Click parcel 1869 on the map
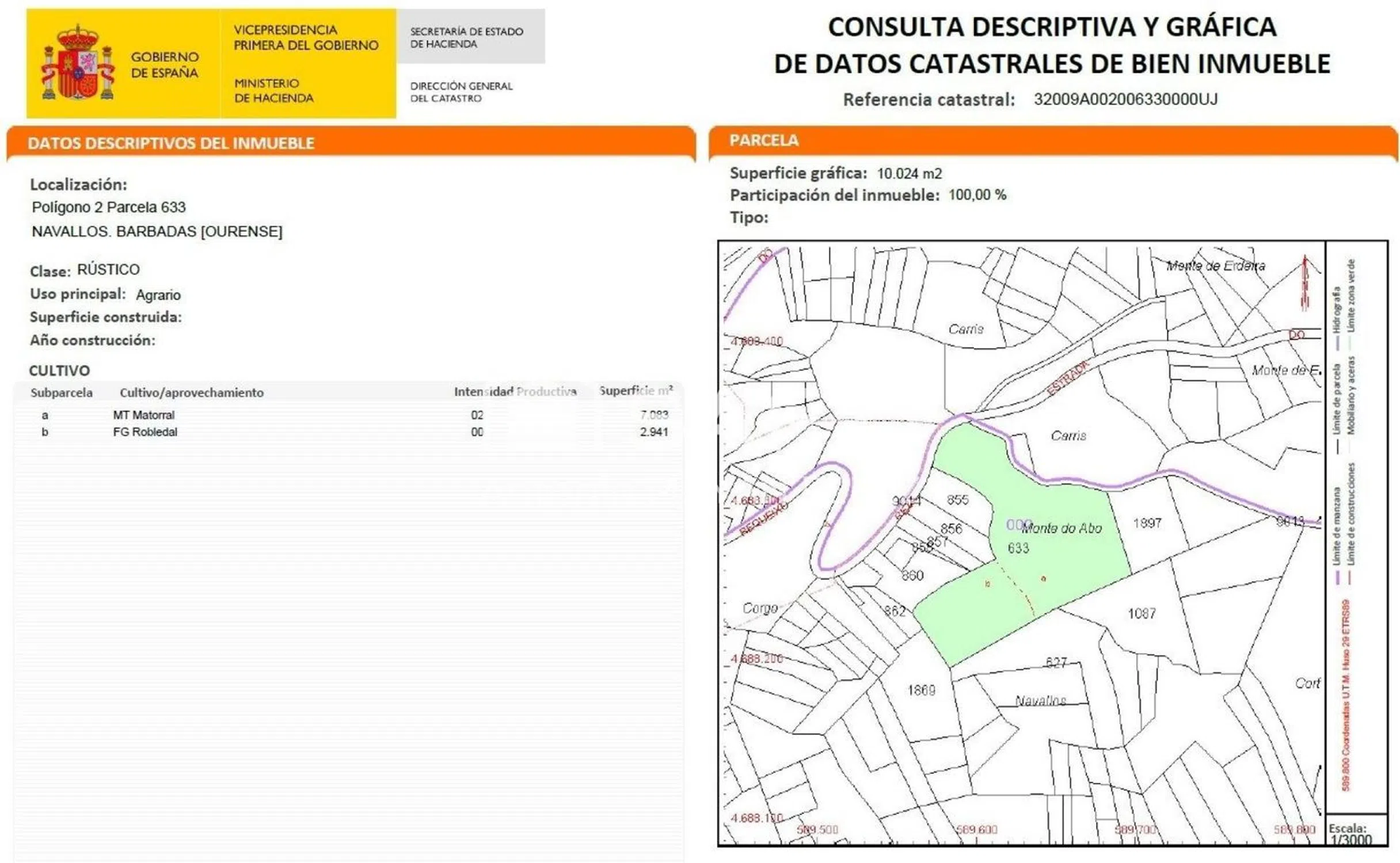This screenshot has height=863, width=1400. click(x=921, y=690)
